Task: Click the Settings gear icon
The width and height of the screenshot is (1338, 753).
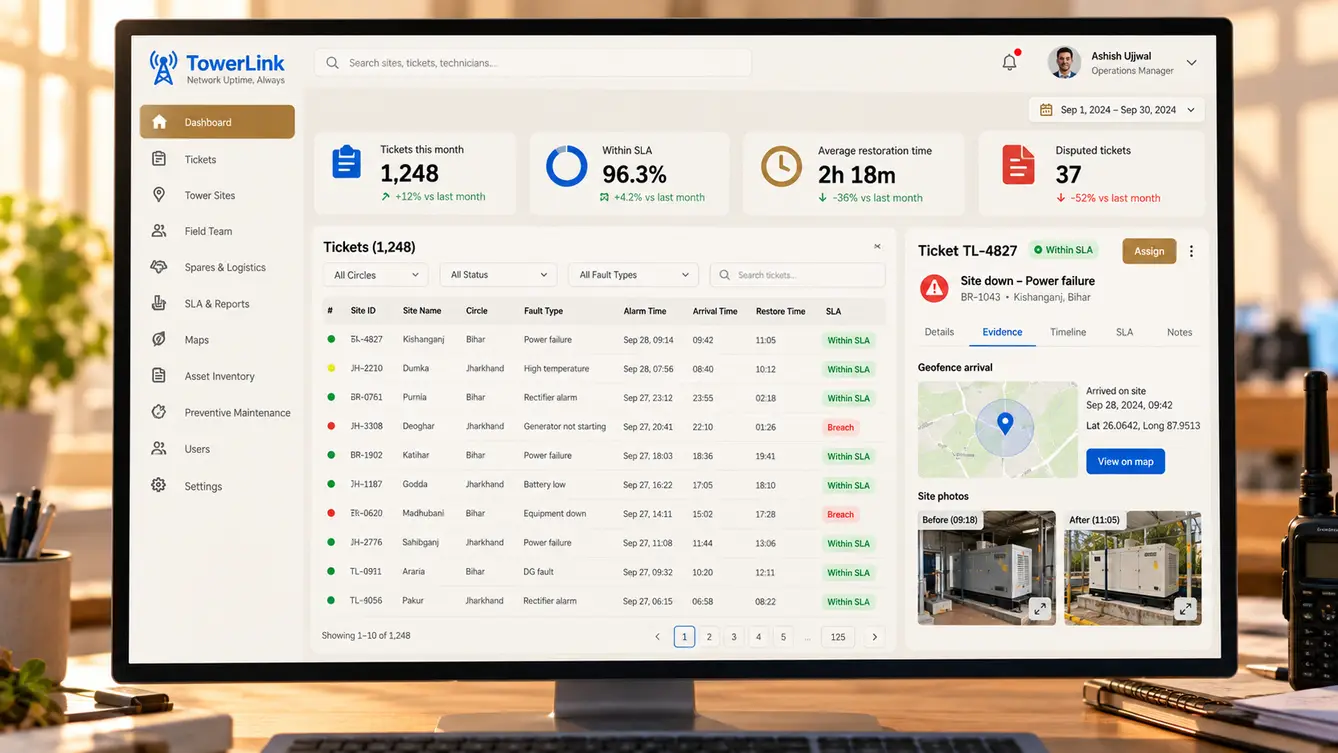Action: tap(159, 485)
